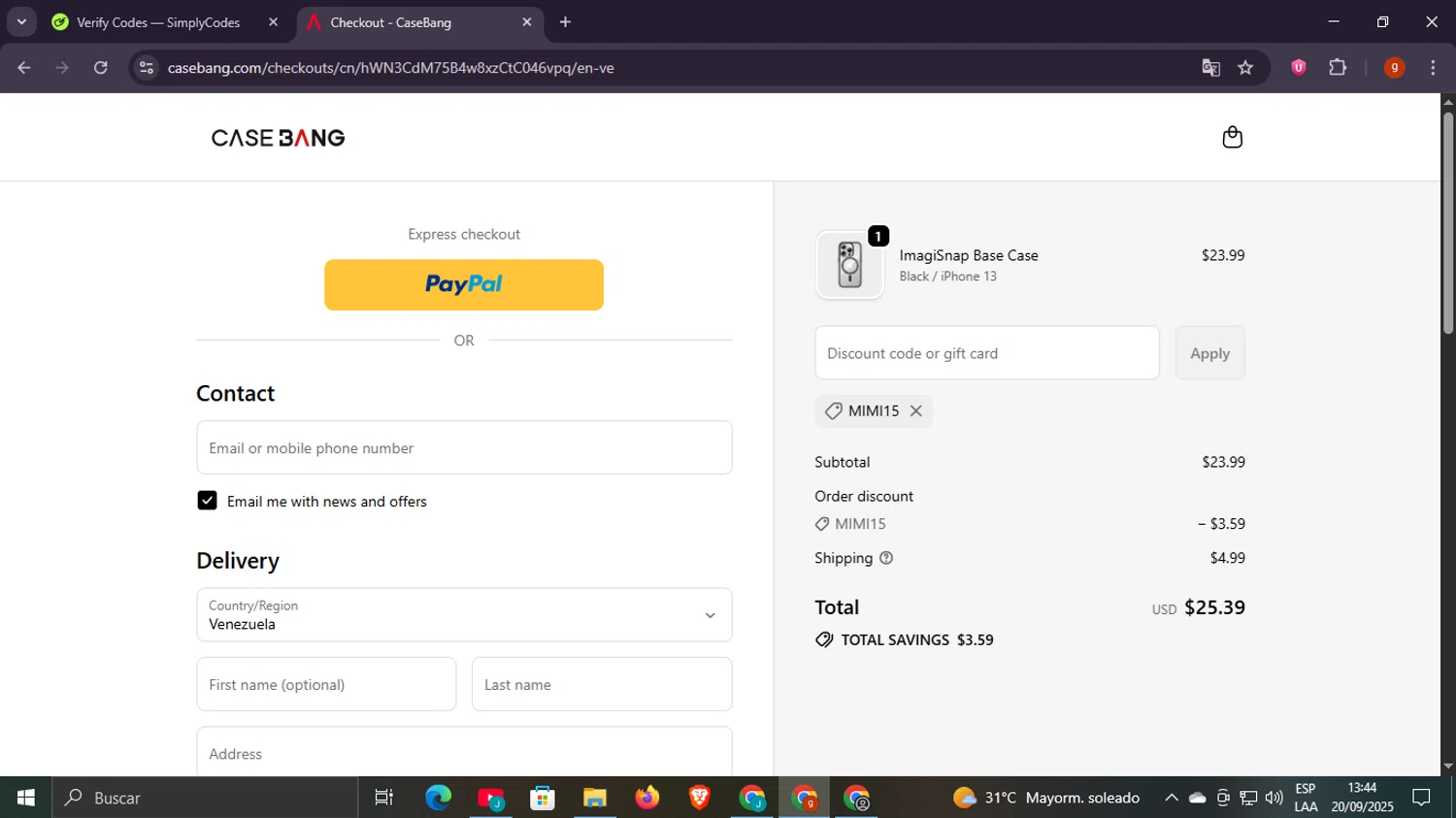Pay with the PayPal express button

464,284
